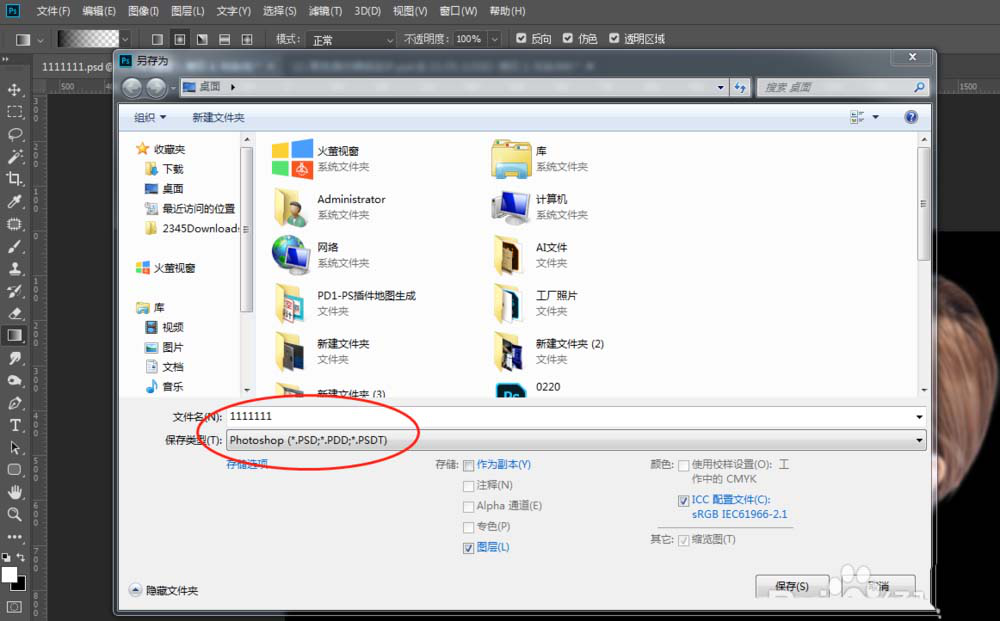
Task: Open the 组织 (Organize) dropdown menu
Action: click(x=151, y=118)
